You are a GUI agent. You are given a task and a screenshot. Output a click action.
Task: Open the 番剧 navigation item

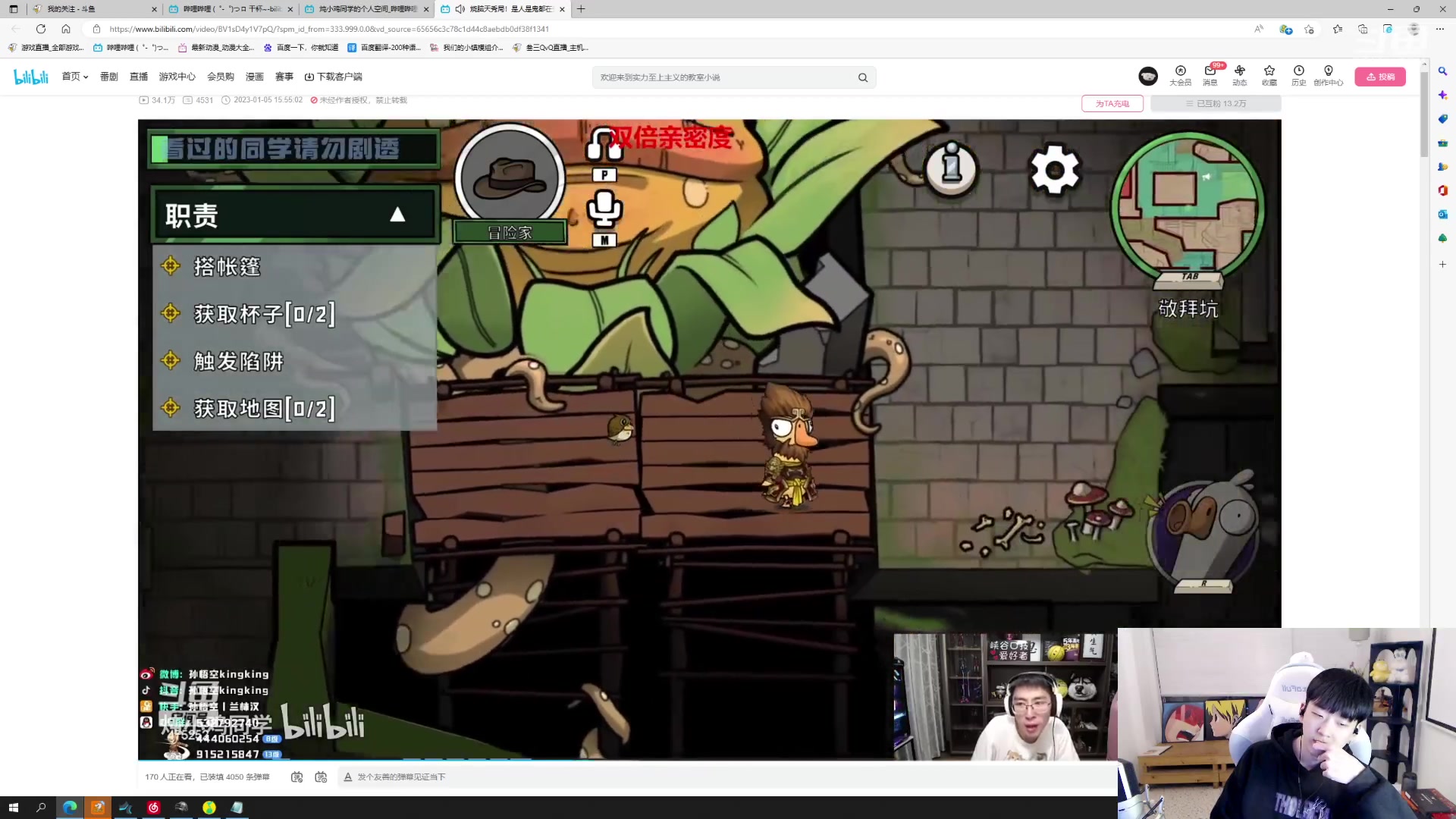tap(109, 77)
